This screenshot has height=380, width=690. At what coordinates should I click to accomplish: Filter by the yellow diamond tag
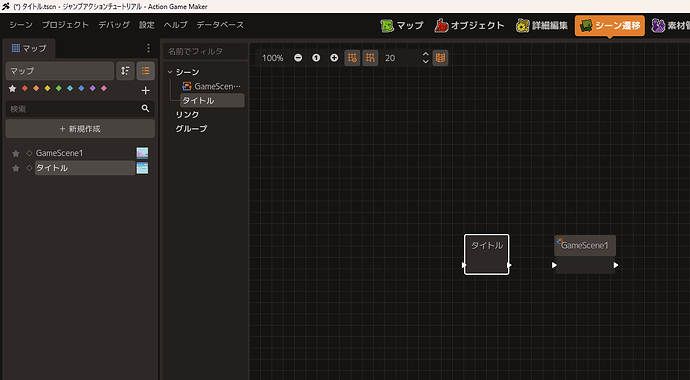(x=48, y=88)
